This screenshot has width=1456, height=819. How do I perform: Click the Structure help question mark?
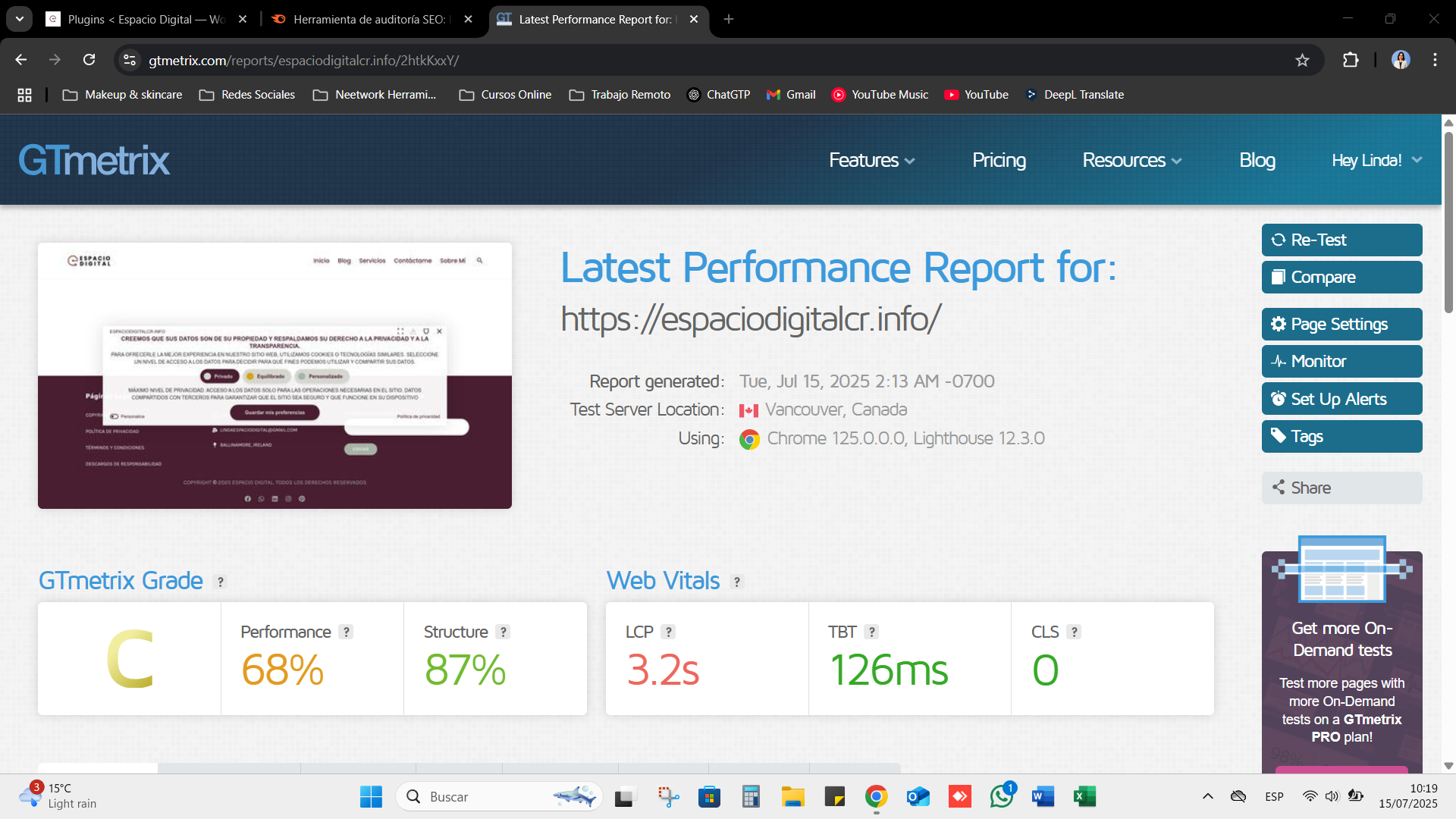[x=503, y=632]
